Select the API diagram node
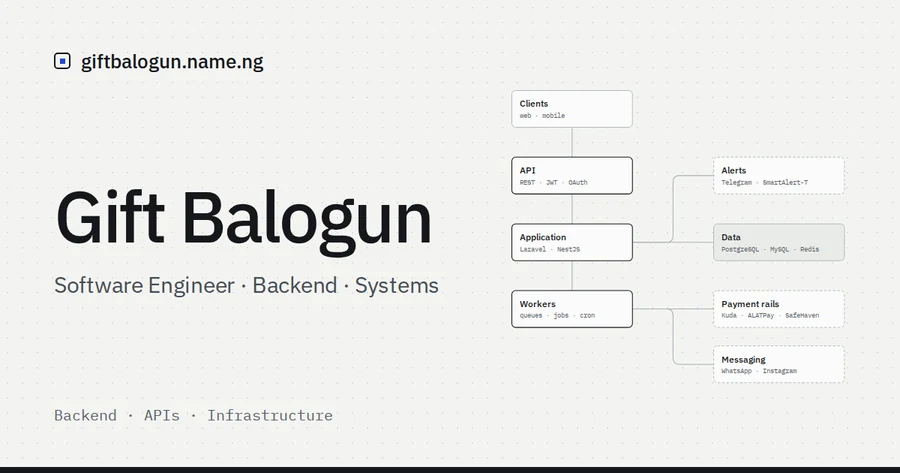 [572, 176]
